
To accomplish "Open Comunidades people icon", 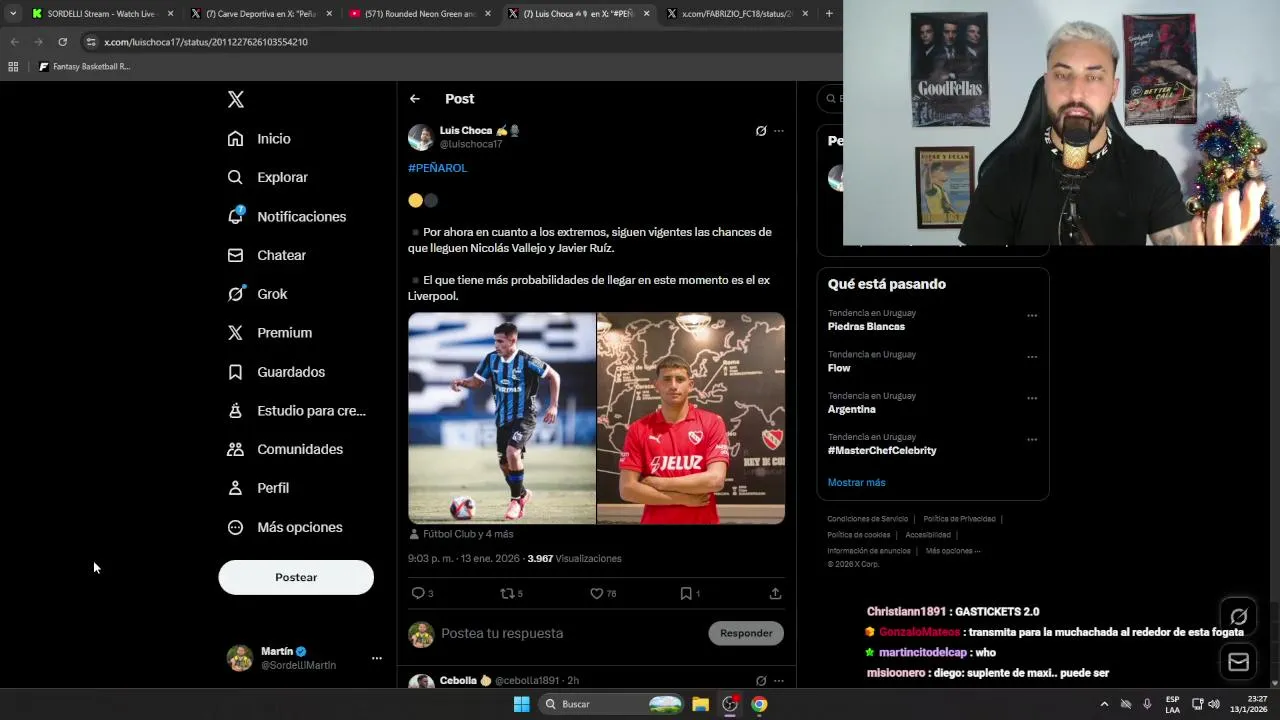I will [235, 449].
